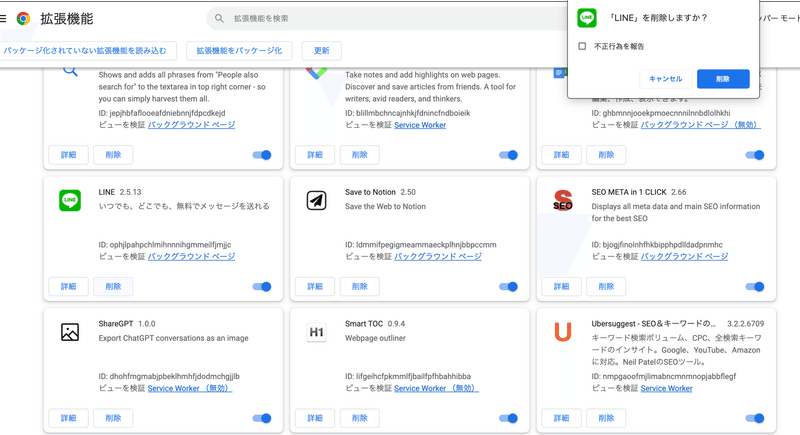Click 削除 on the ShareGPT card
The height and width of the screenshot is (435, 800).
[113, 418]
